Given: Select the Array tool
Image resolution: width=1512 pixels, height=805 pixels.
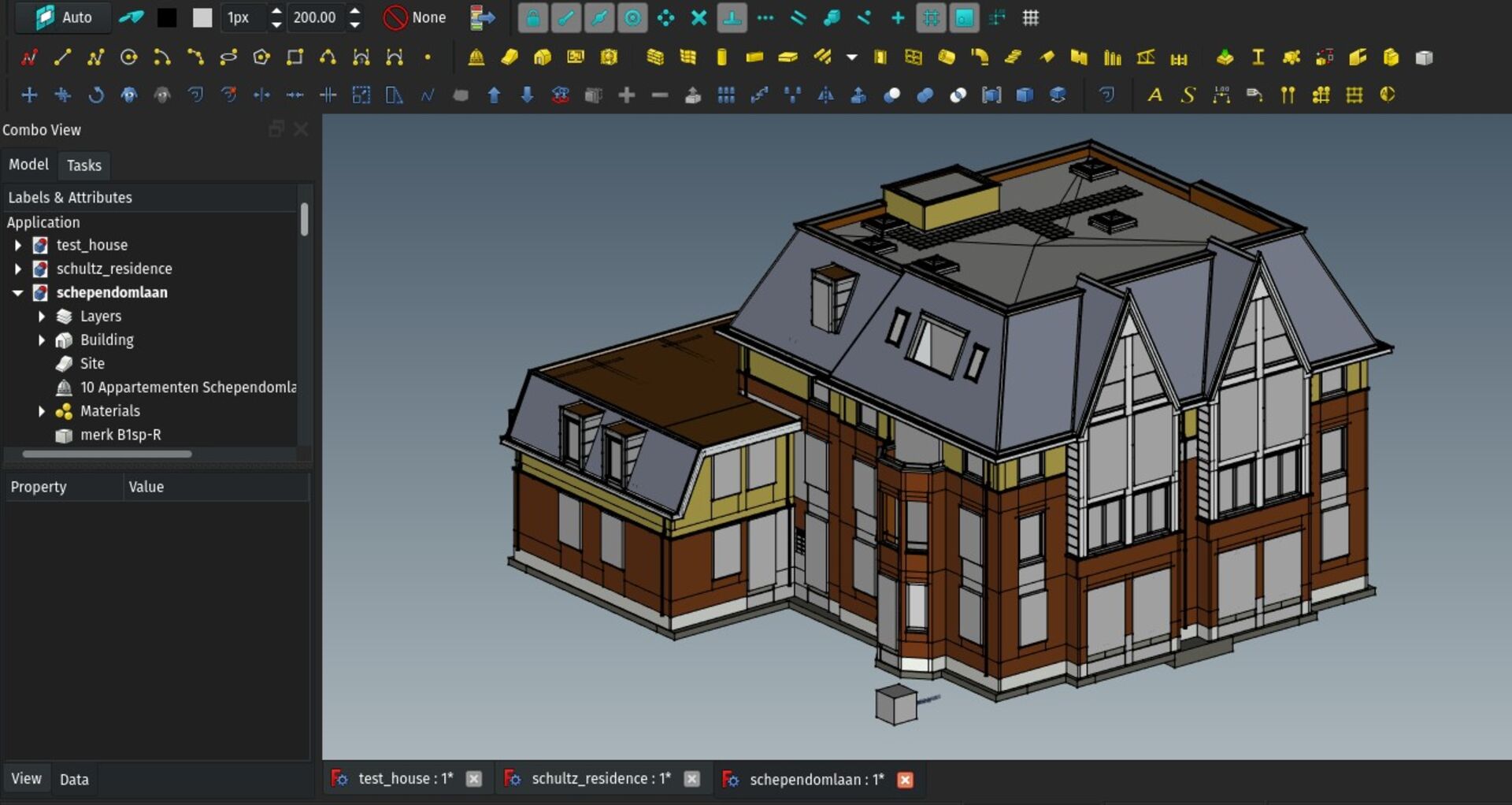Looking at the screenshot, I should tap(726, 95).
